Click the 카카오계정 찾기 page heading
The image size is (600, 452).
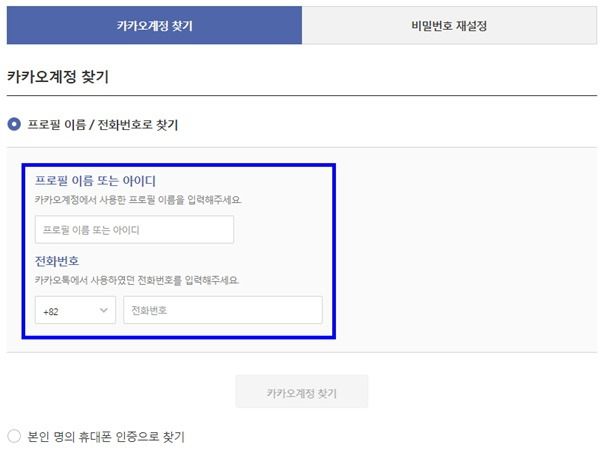coord(58,77)
